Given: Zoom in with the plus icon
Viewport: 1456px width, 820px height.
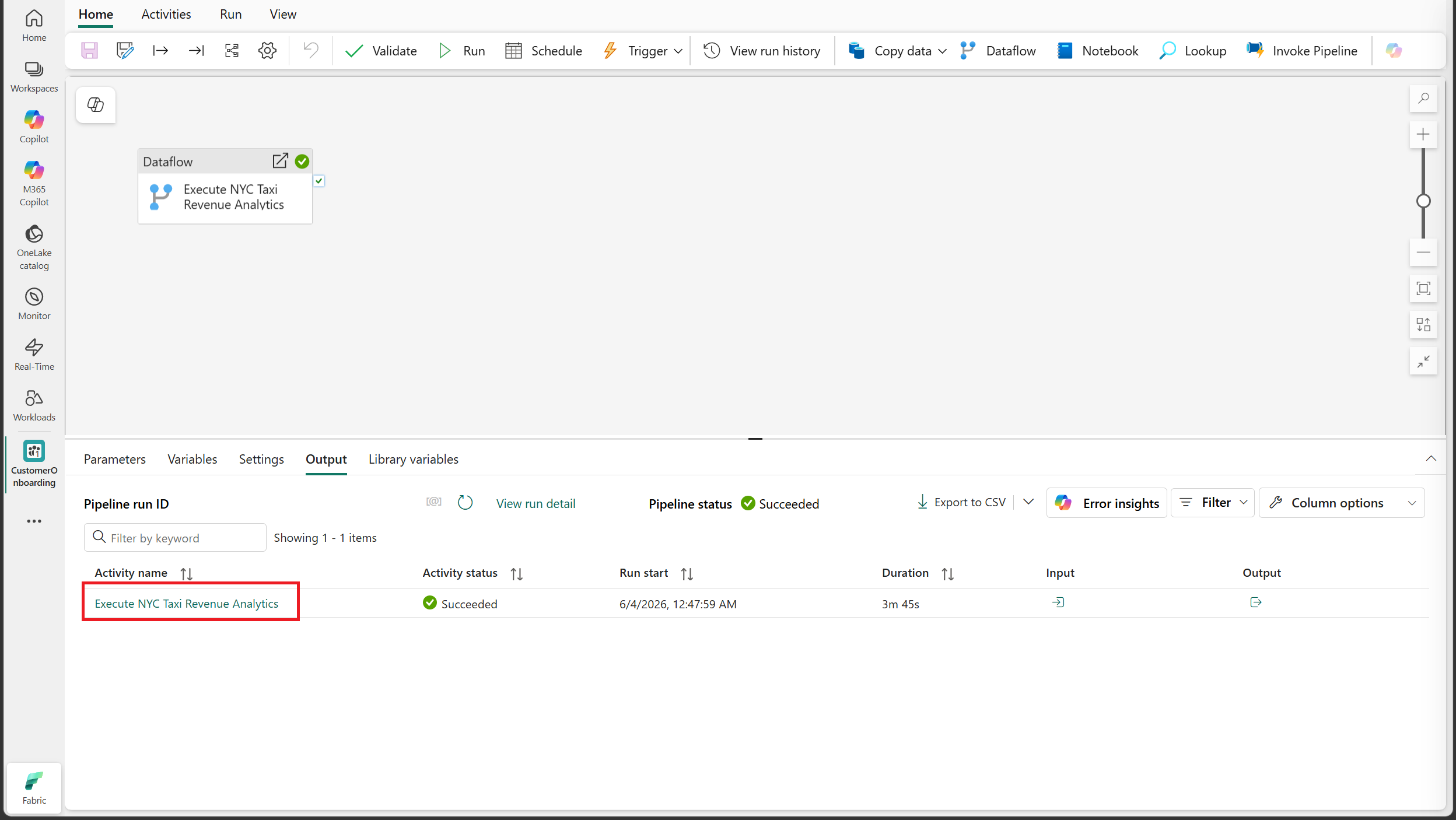Looking at the screenshot, I should [1423, 135].
